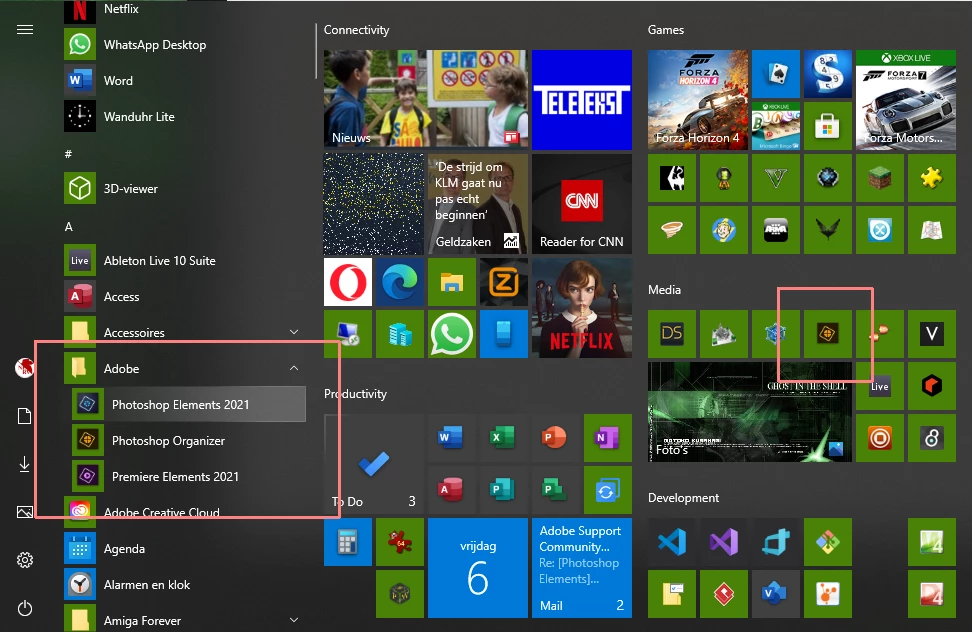Open the PowerPoint tile
Image resolution: width=972 pixels, height=632 pixels.
(556, 438)
